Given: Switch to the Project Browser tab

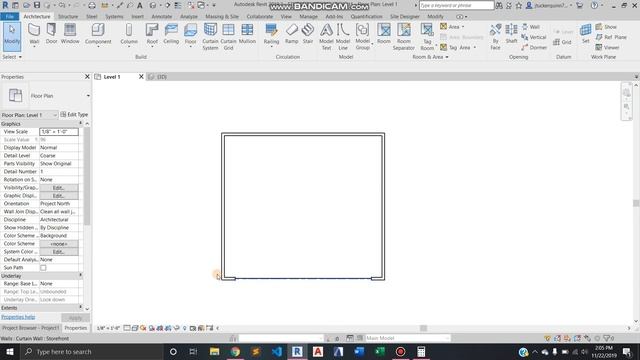Looking at the screenshot, I should point(31,328).
